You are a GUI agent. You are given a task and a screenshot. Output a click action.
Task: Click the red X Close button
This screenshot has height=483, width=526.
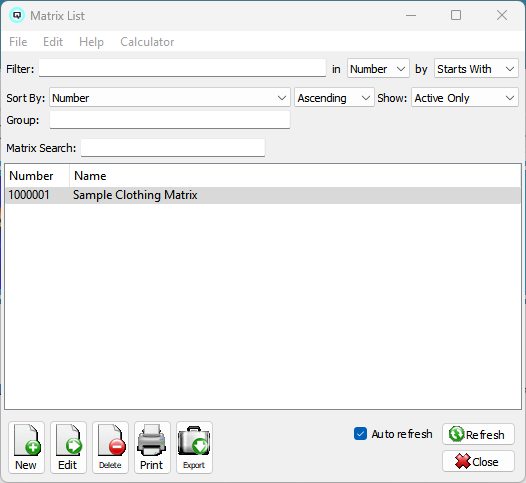tap(478, 462)
